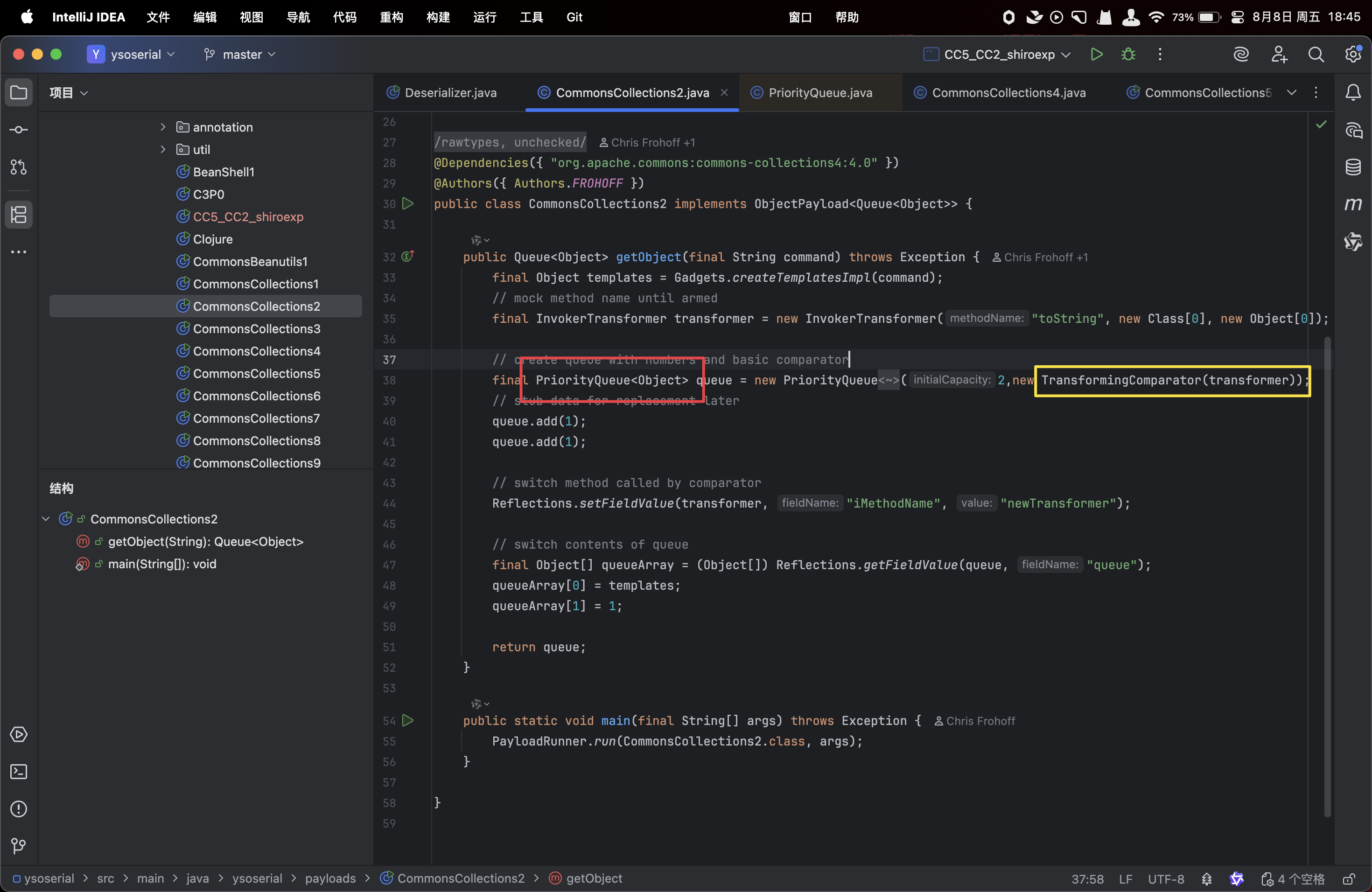Image resolution: width=1372 pixels, height=892 pixels.
Task: Open the 重构 menu in the menu bar
Action: pos(392,17)
